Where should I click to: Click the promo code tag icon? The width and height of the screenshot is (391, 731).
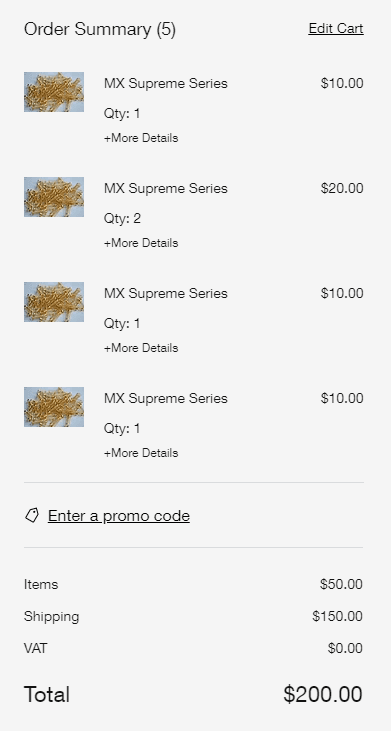[32, 515]
